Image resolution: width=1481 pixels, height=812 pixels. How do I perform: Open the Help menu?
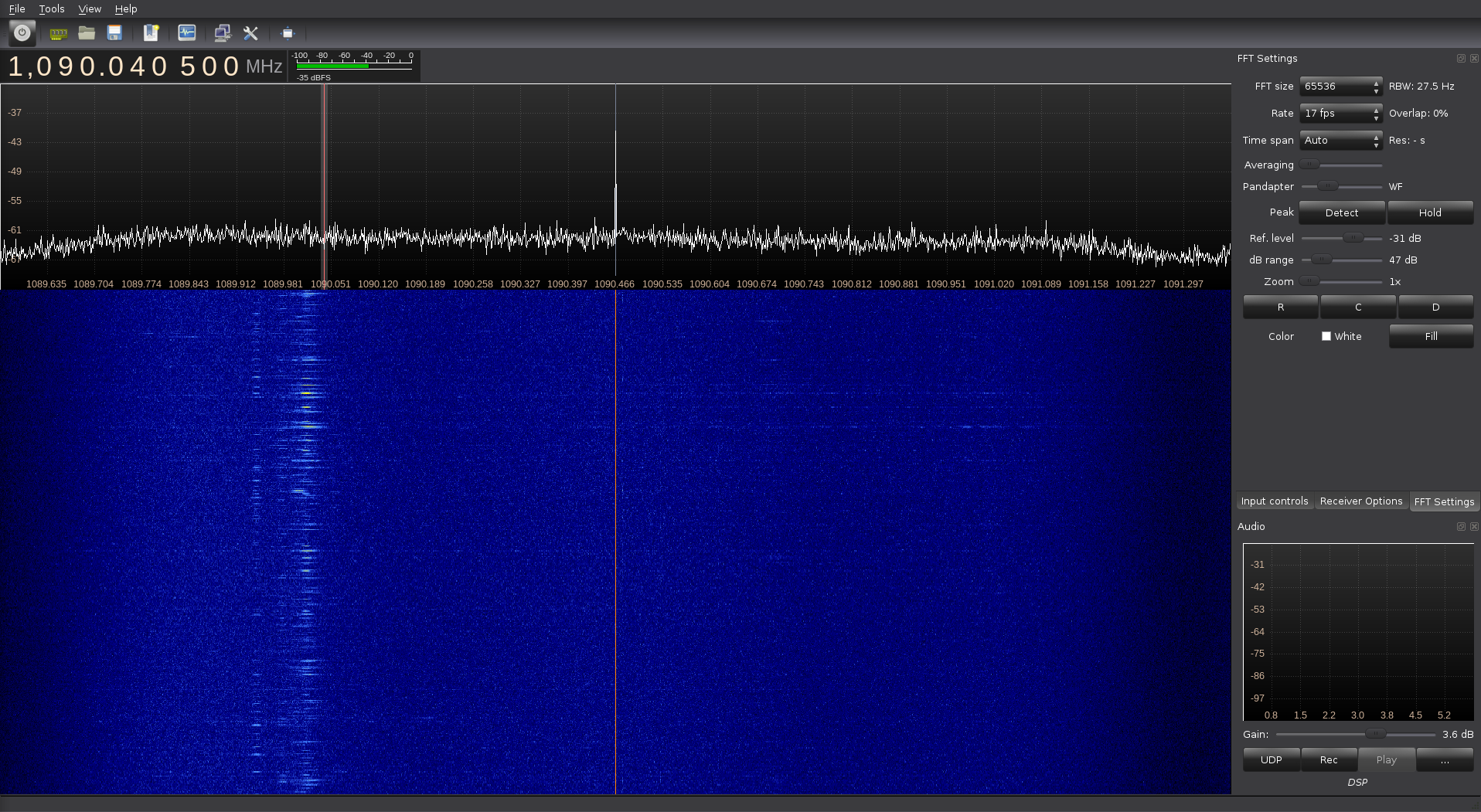click(126, 8)
